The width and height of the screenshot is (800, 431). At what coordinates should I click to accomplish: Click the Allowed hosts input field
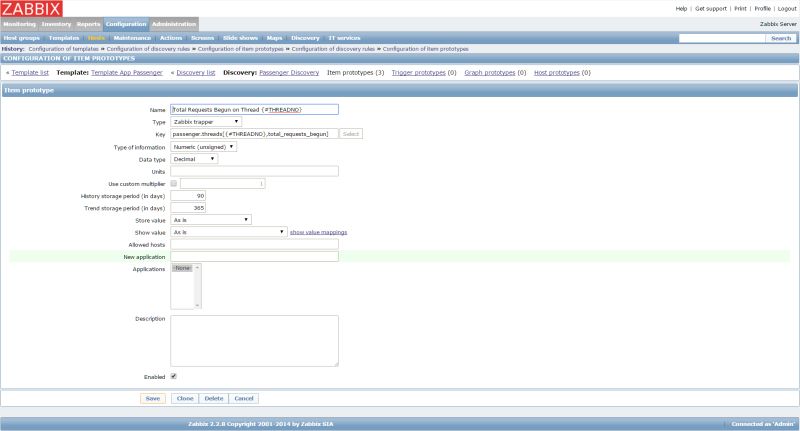254,245
